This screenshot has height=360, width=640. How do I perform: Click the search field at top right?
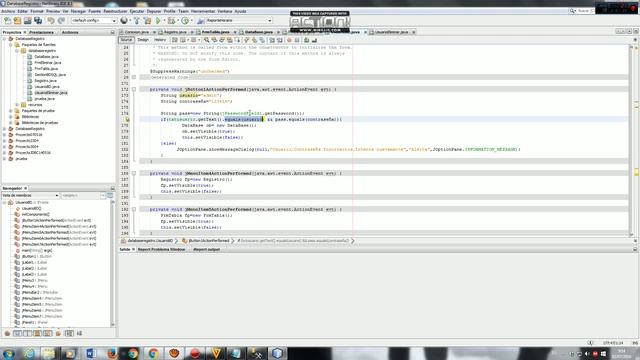[x=582, y=11]
